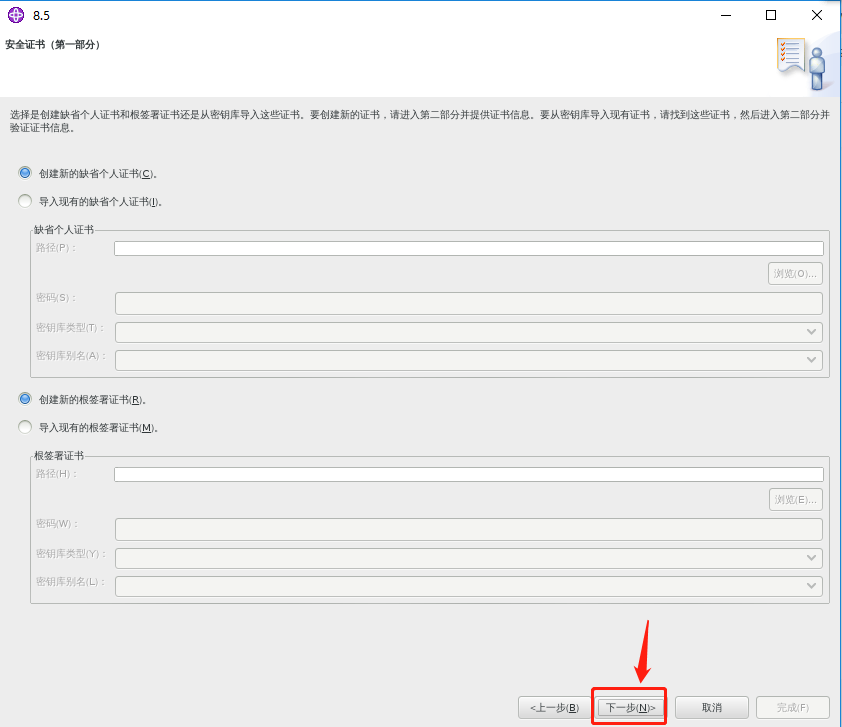Click the wizard checklist person graphic
This screenshot has width=842, height=727.
(801, 64)
